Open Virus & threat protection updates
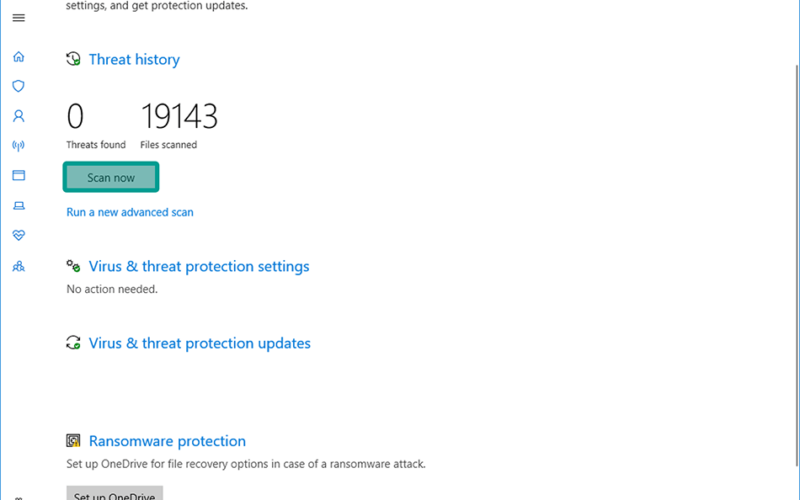This screenshot has height=500, width=800. coord(199,343)
